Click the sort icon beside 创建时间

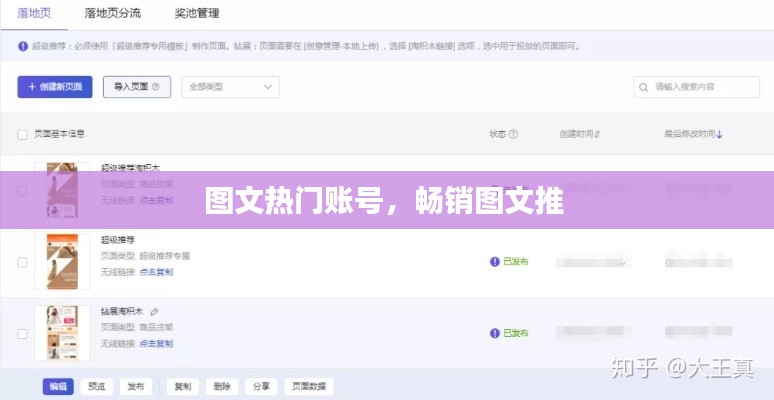(x=597, y=134)
